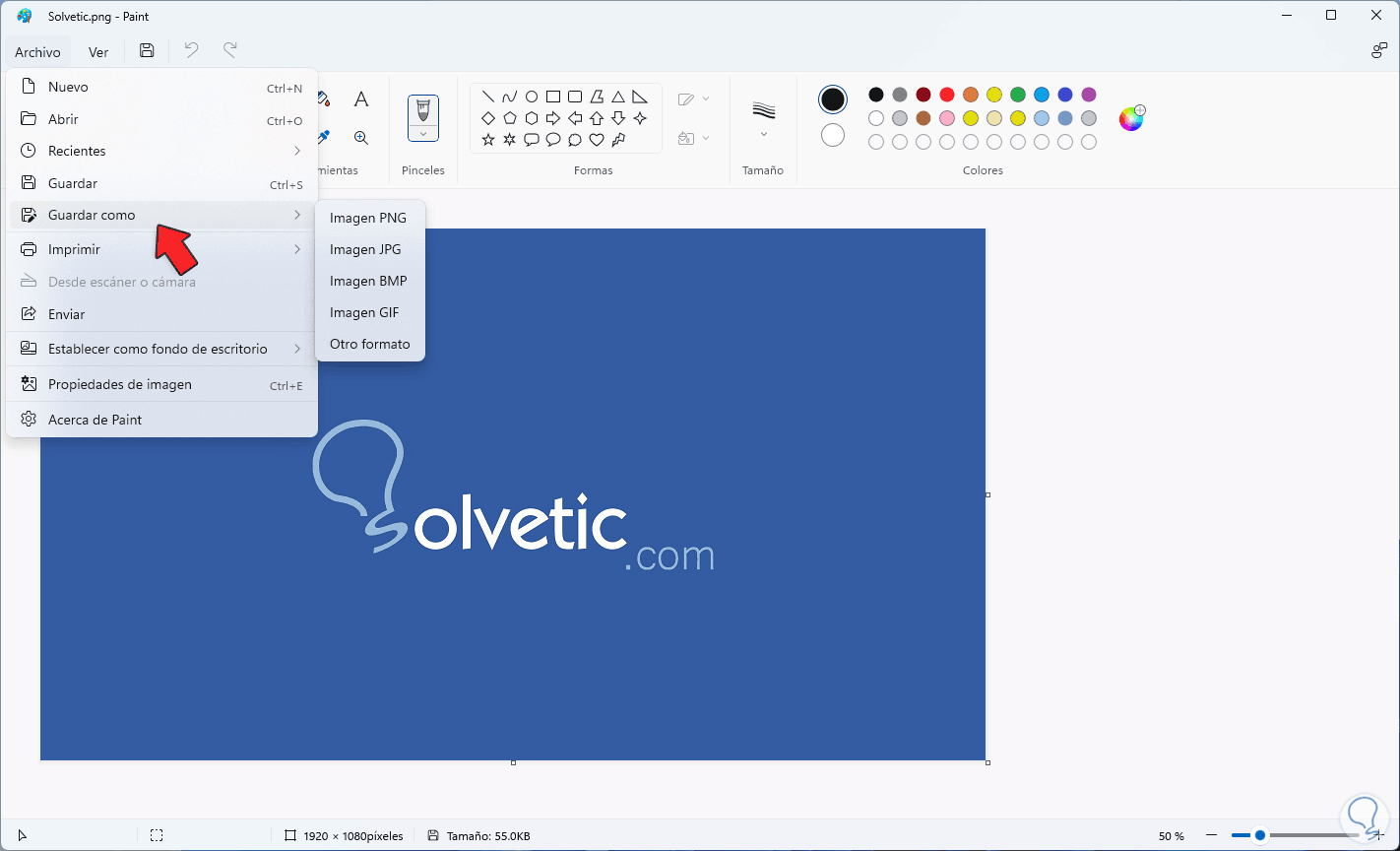Select Color 1 black swatch
Viewport: 1400px width, 851px height.
[x=833, y=99]
